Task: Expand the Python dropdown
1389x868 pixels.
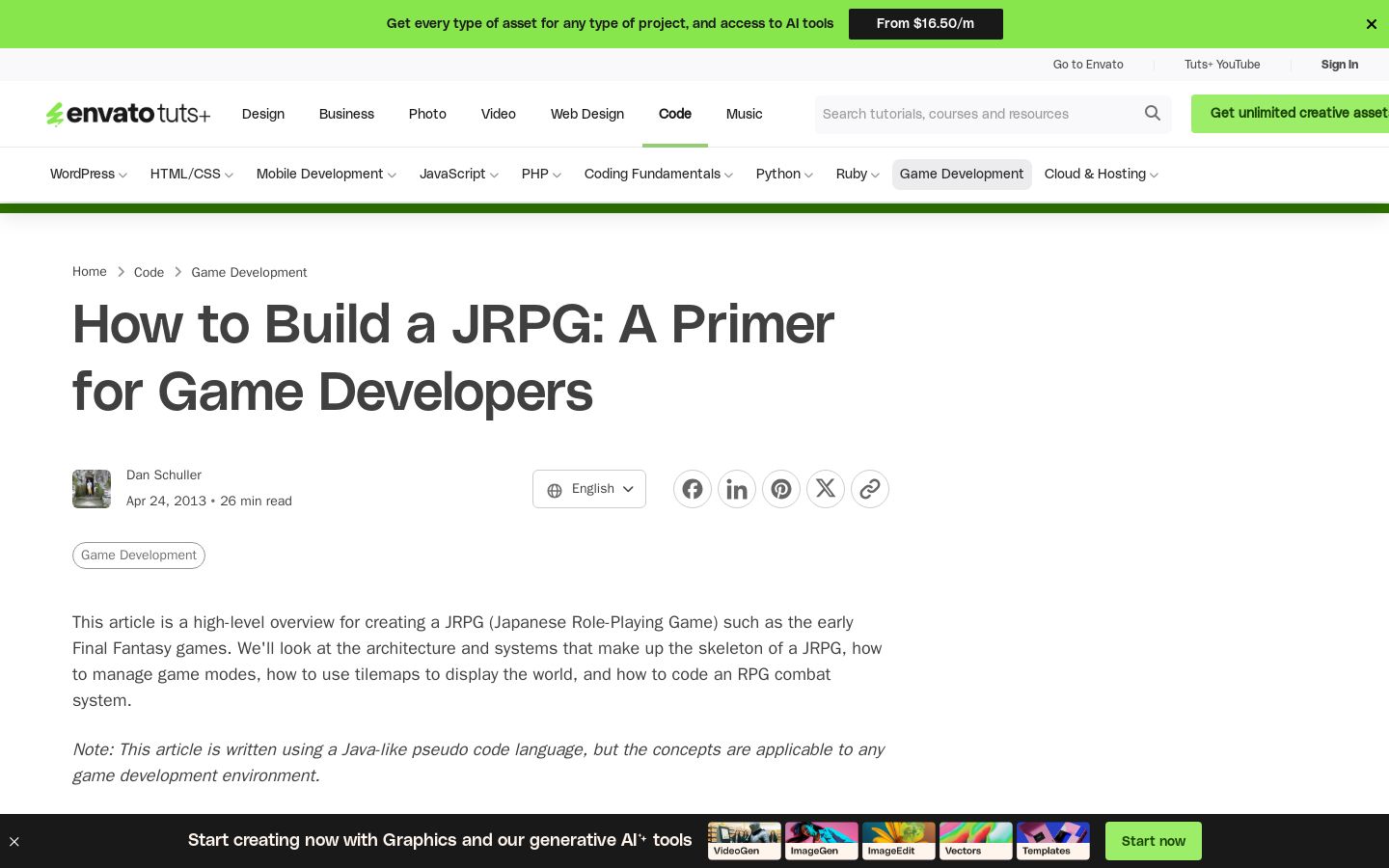Action: (784, 175)
